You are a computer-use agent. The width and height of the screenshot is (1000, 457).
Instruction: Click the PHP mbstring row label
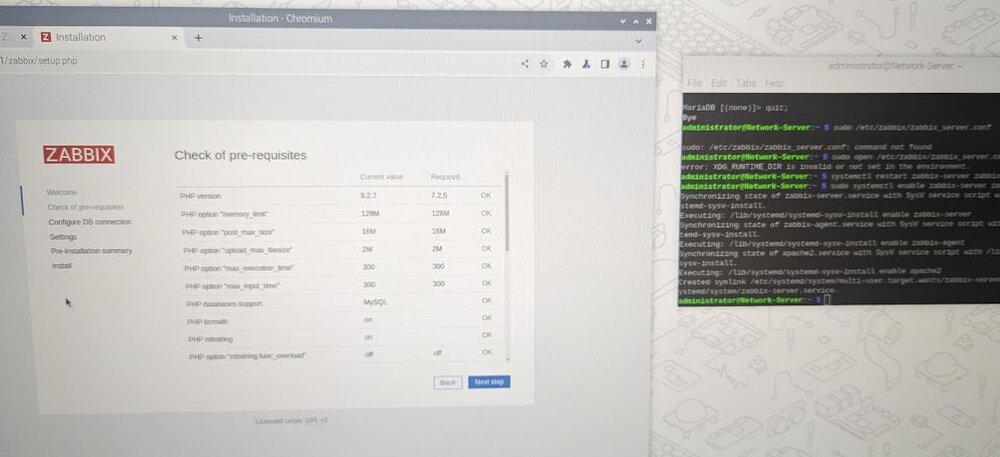coord(210,339)
